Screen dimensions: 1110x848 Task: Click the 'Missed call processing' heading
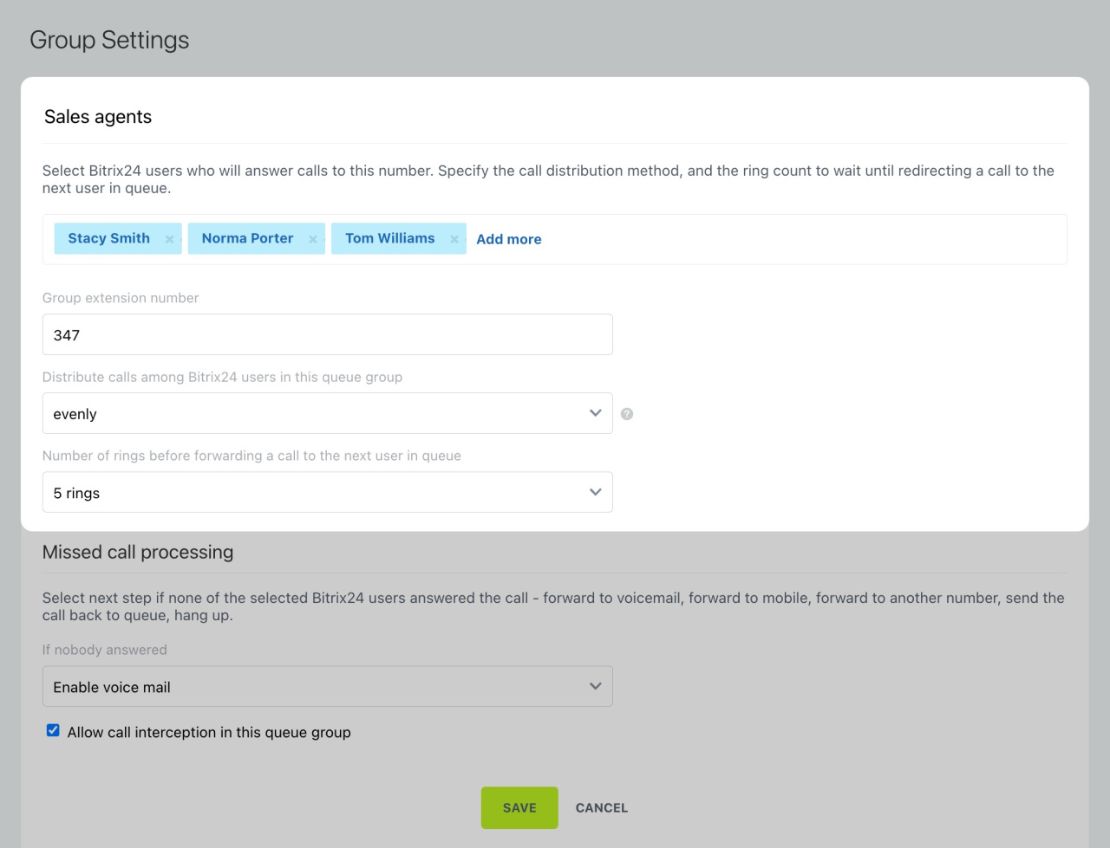coord(138,552)
